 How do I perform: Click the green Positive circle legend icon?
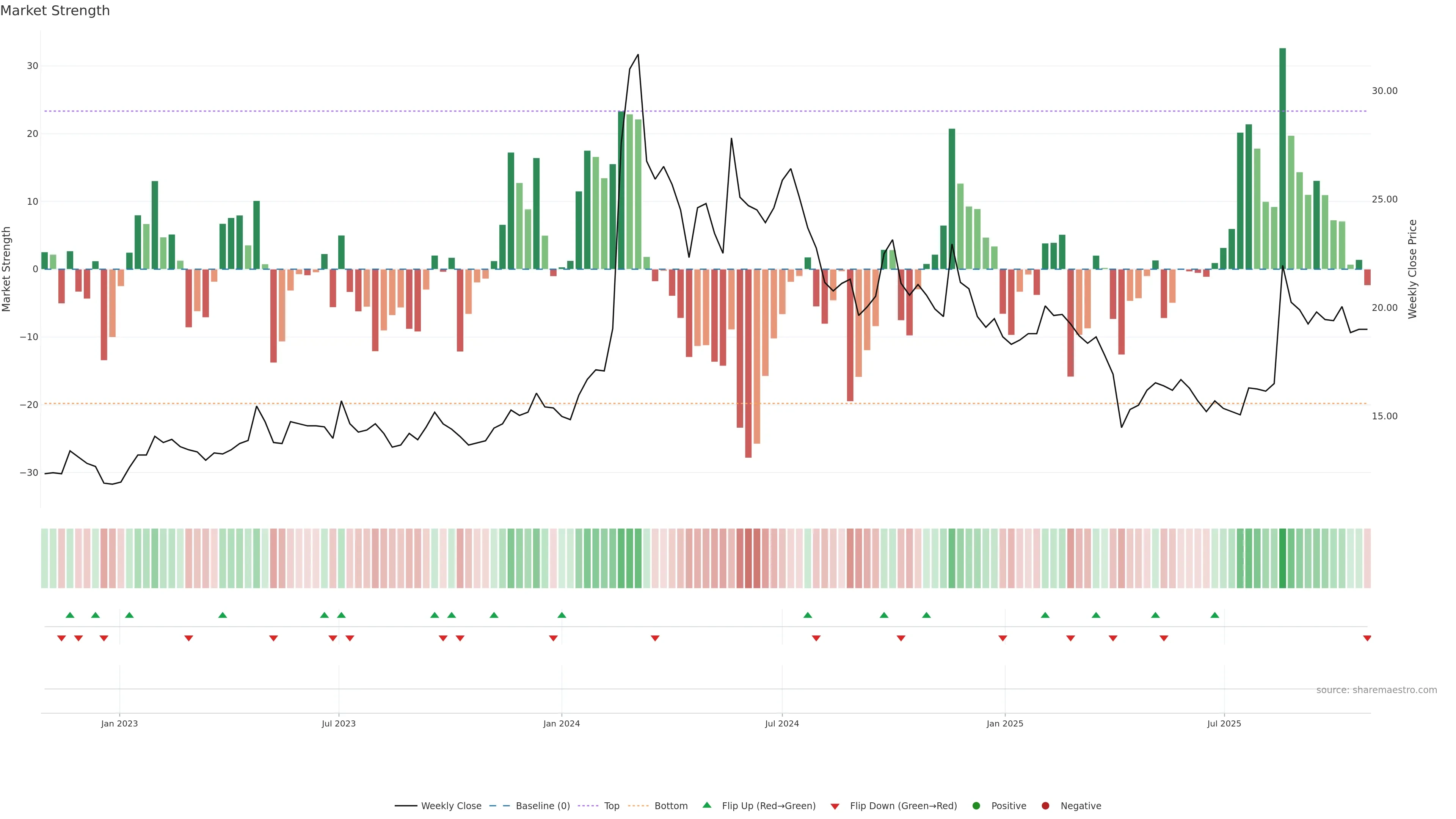(976, 805)
